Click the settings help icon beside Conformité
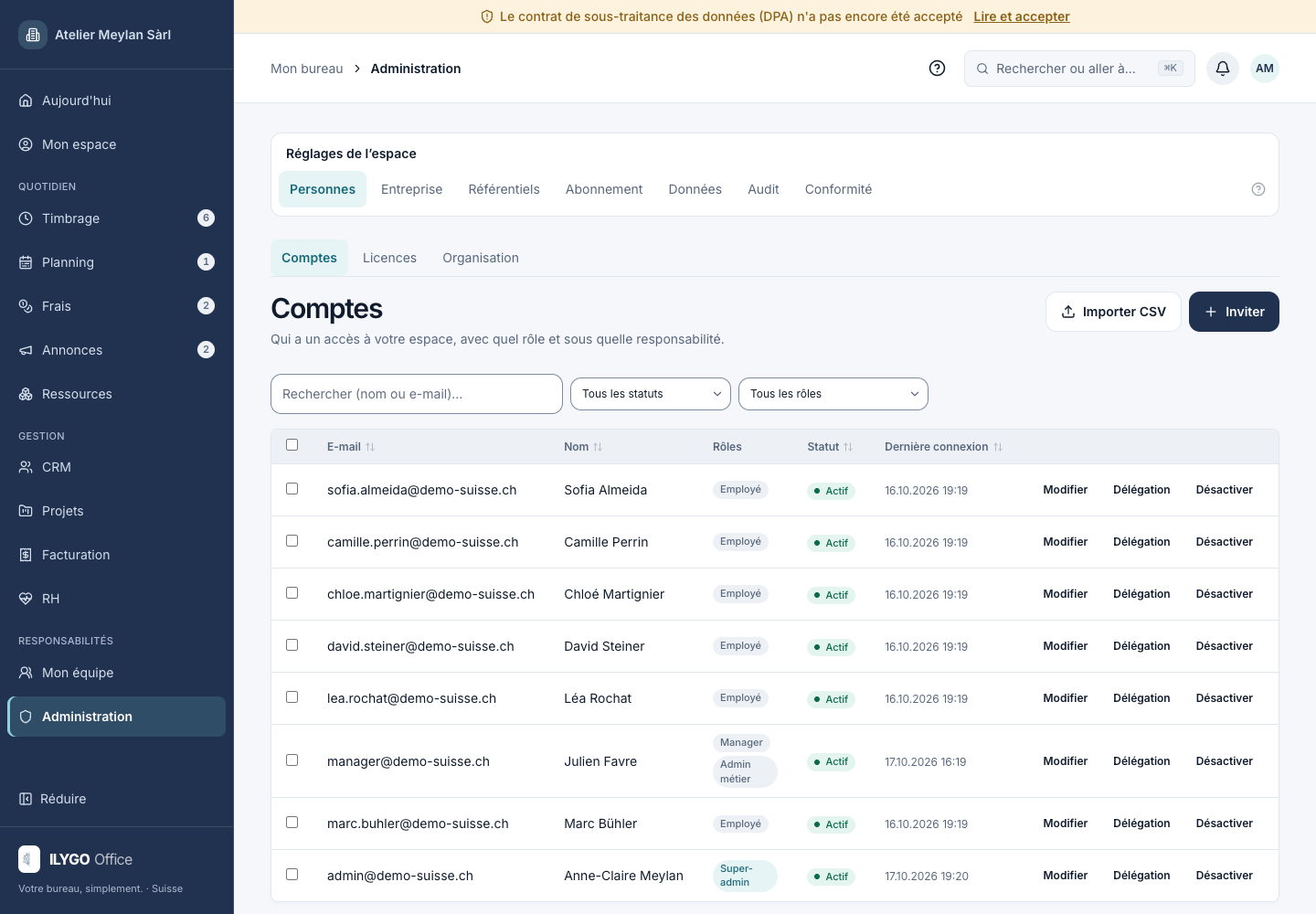 tap(1258, 189)
